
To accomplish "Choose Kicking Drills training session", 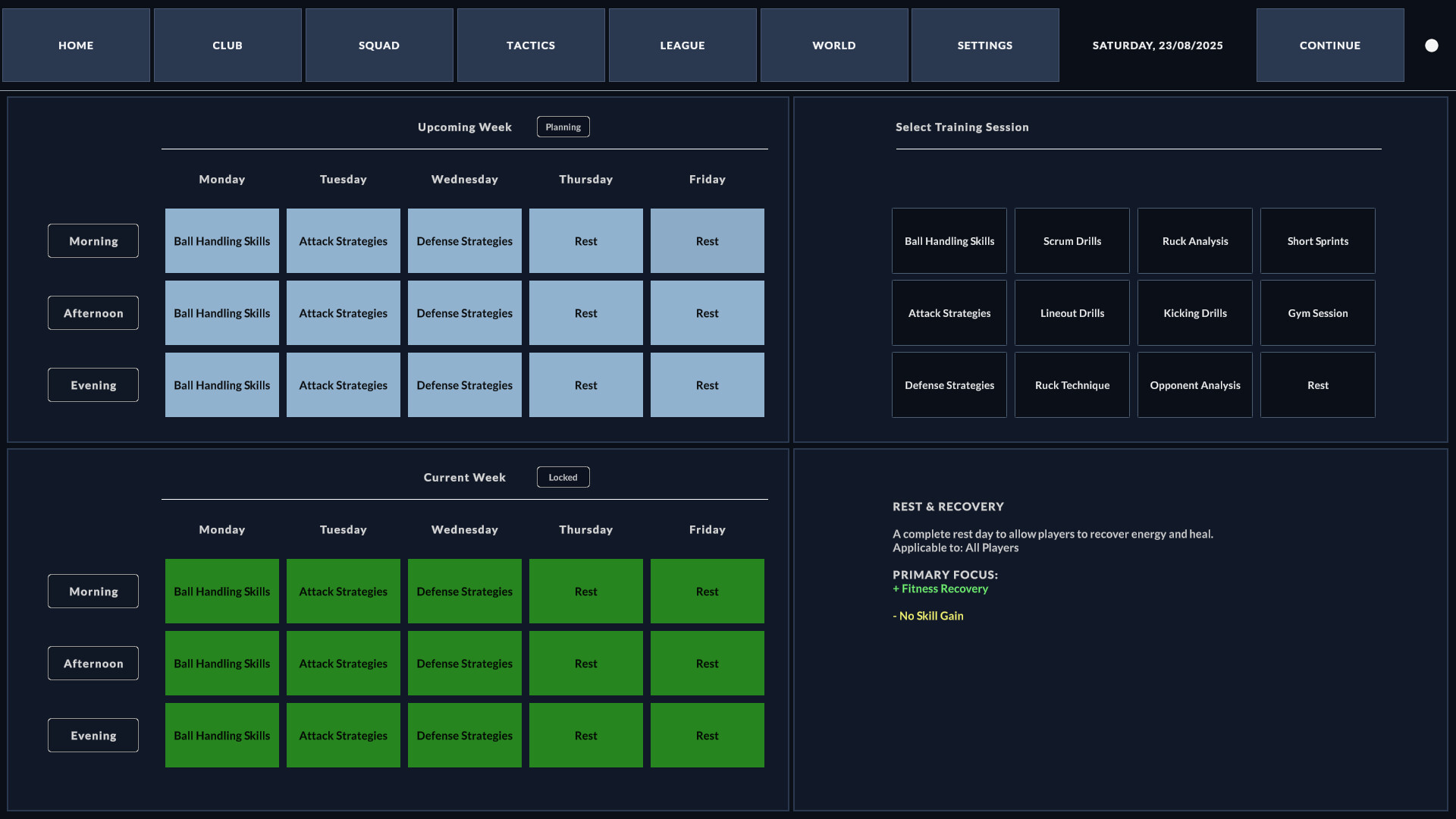I will 1195,313.
